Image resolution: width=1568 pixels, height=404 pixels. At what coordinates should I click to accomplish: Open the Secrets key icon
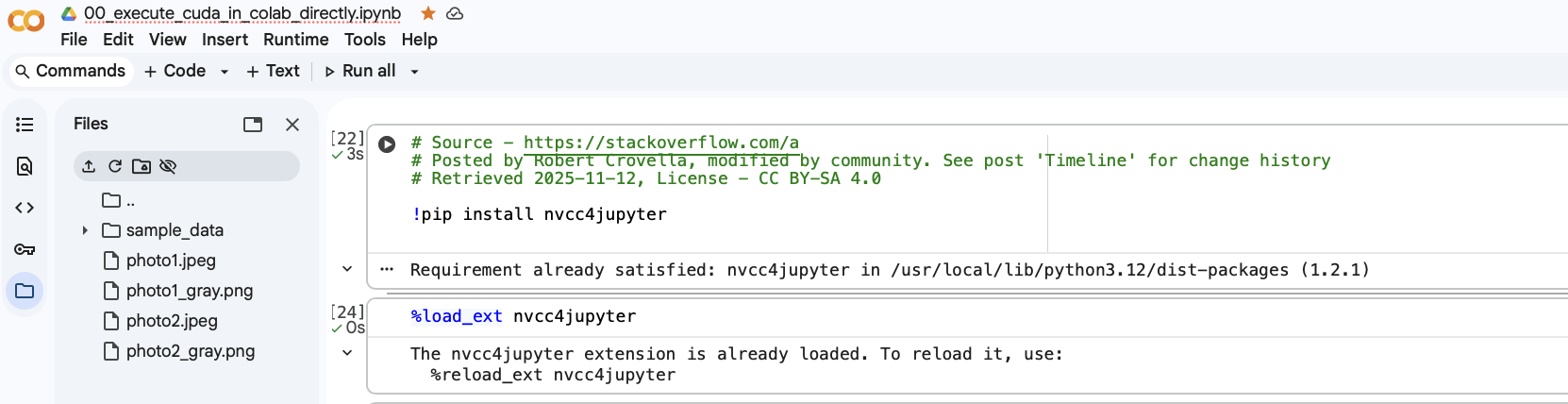coord(25,249)
